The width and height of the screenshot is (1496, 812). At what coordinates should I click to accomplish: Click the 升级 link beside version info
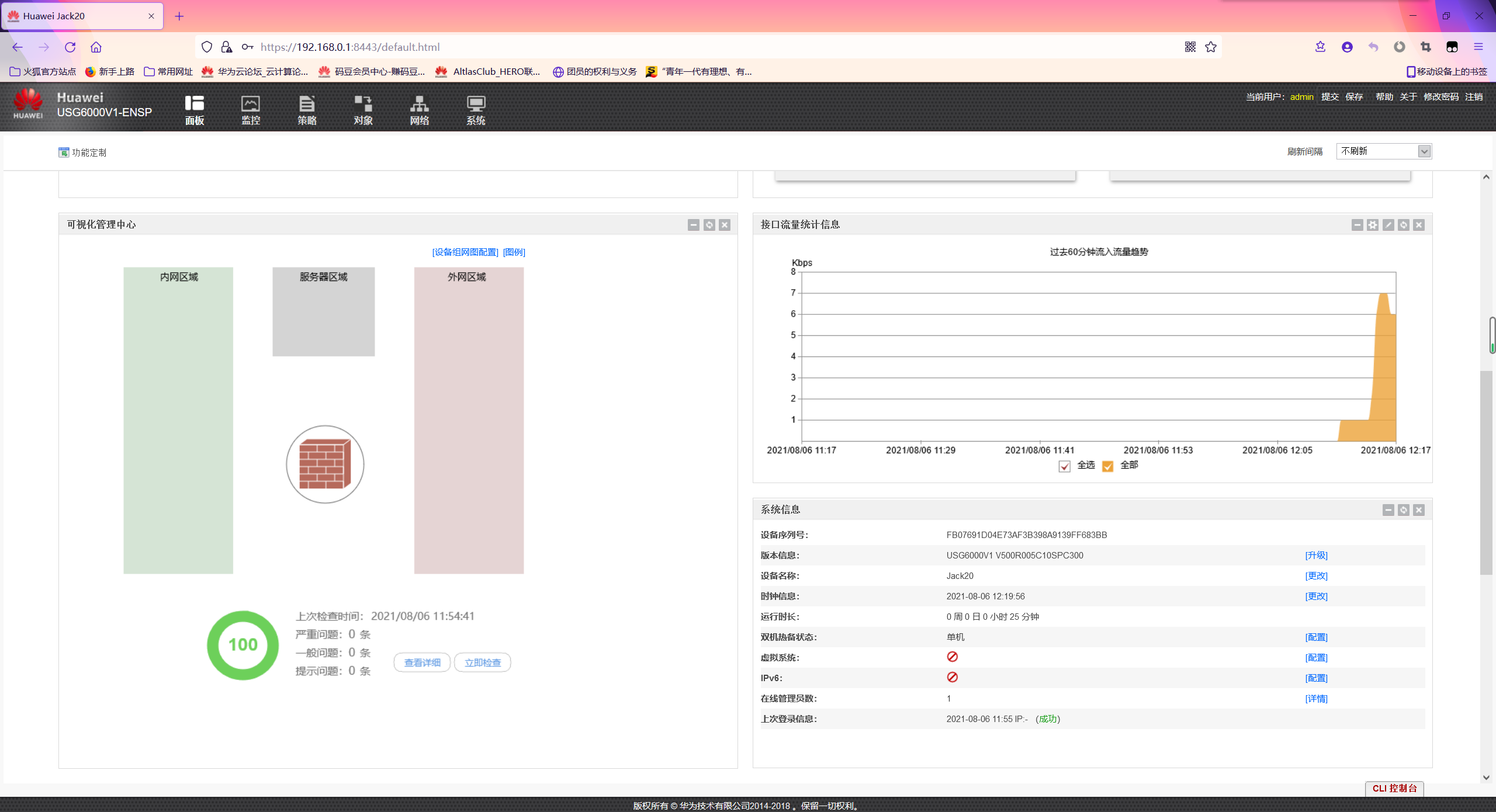point(1316,555)
